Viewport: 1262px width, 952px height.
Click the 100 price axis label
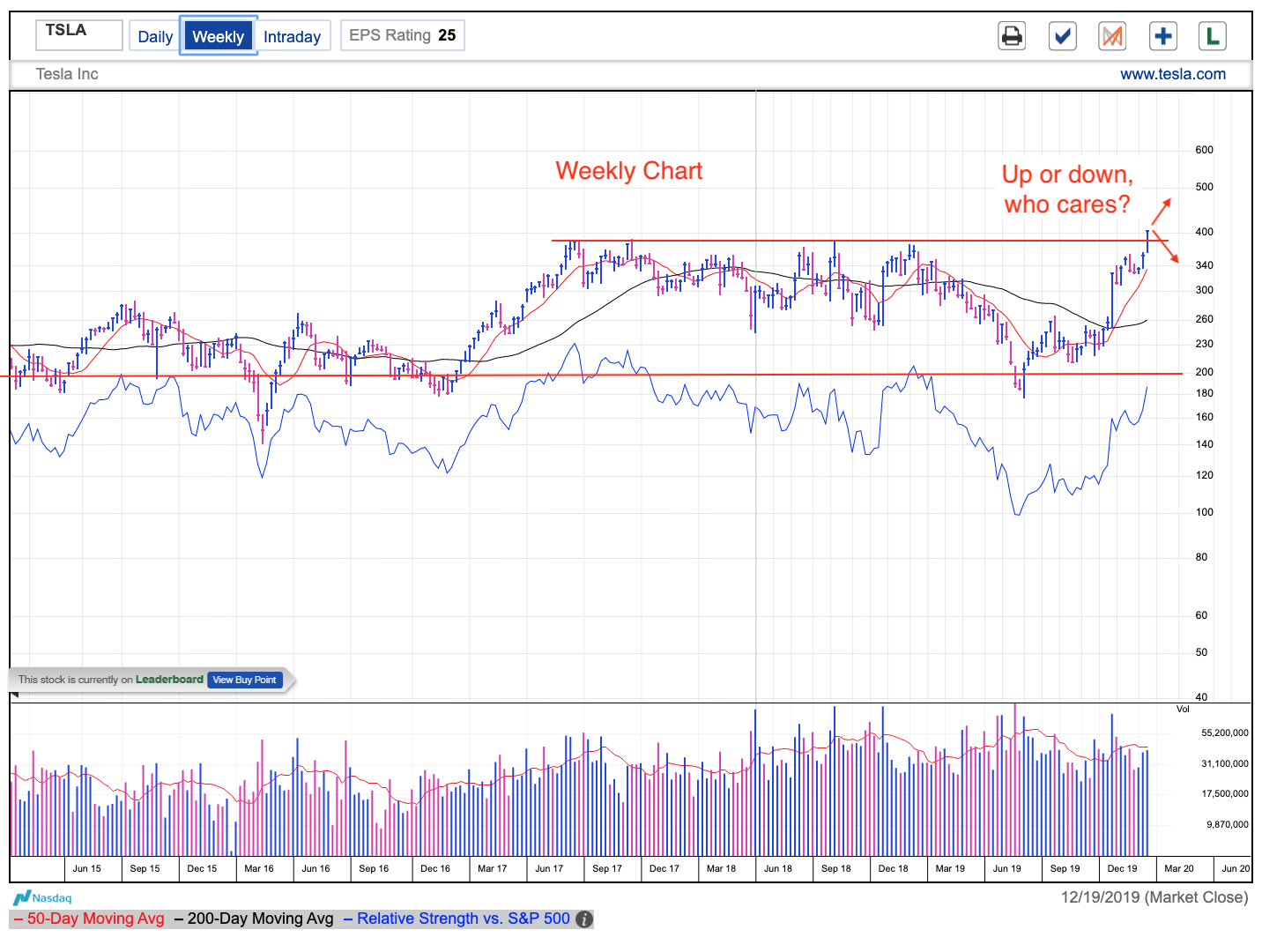click(x=1204, y=512)
